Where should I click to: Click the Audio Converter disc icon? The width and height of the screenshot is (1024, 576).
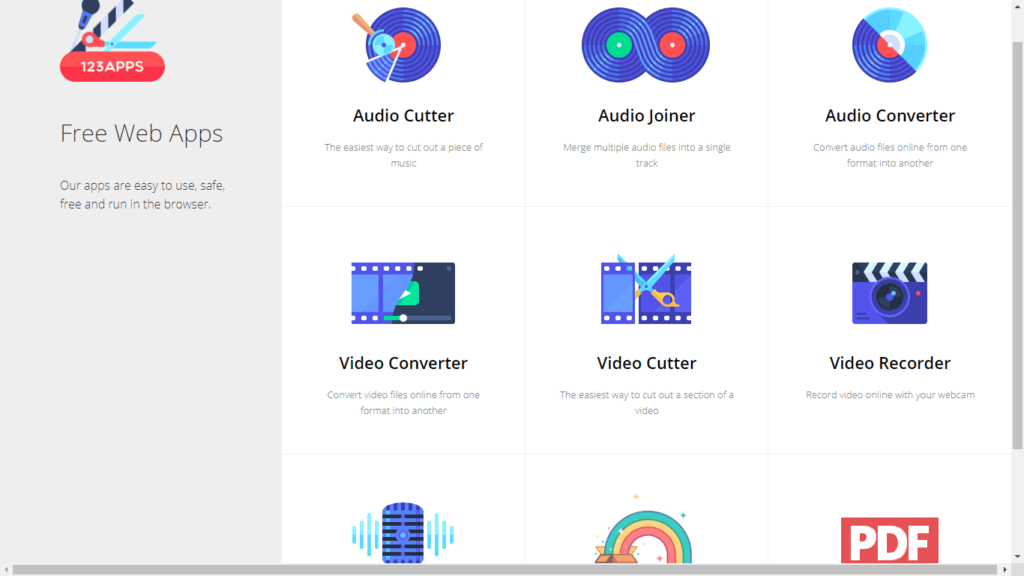tap(889, 45)
